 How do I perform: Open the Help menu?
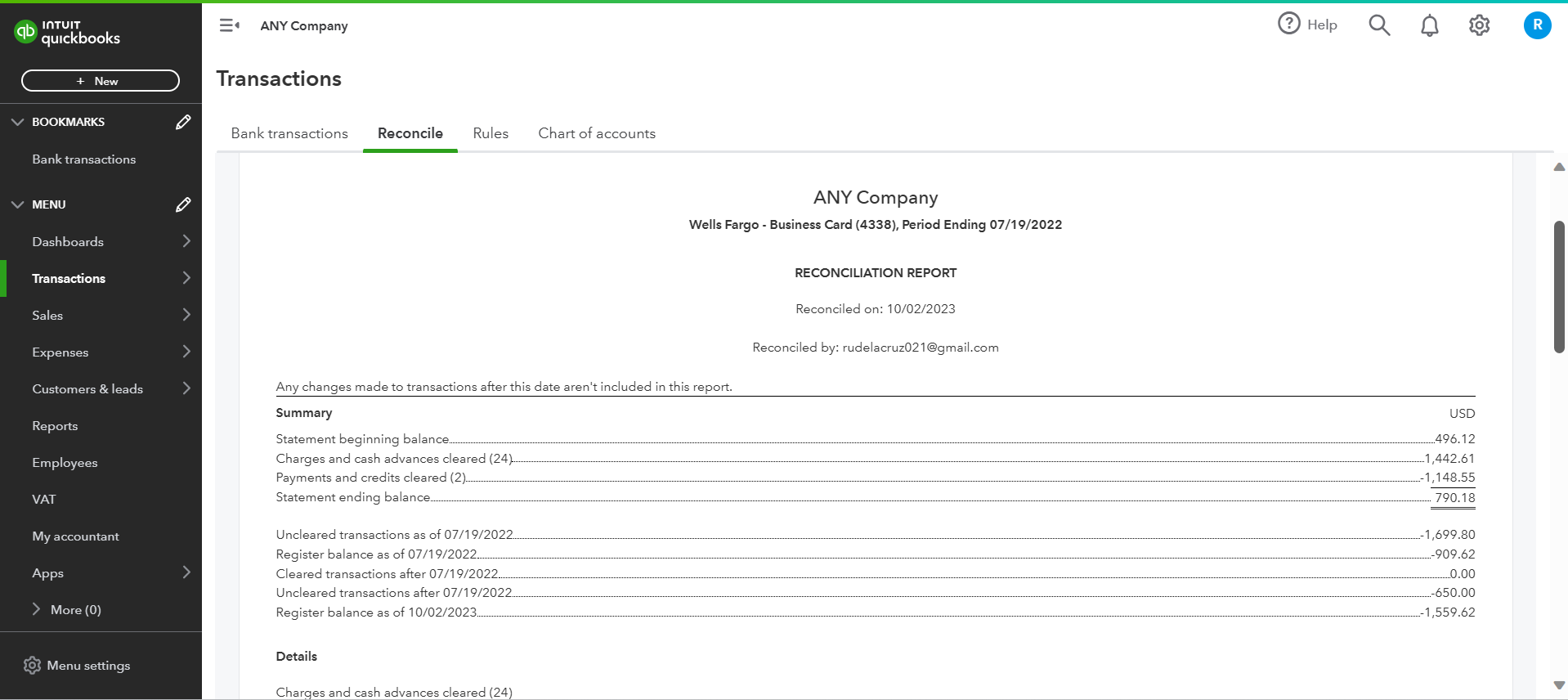tap(1307, 25)
